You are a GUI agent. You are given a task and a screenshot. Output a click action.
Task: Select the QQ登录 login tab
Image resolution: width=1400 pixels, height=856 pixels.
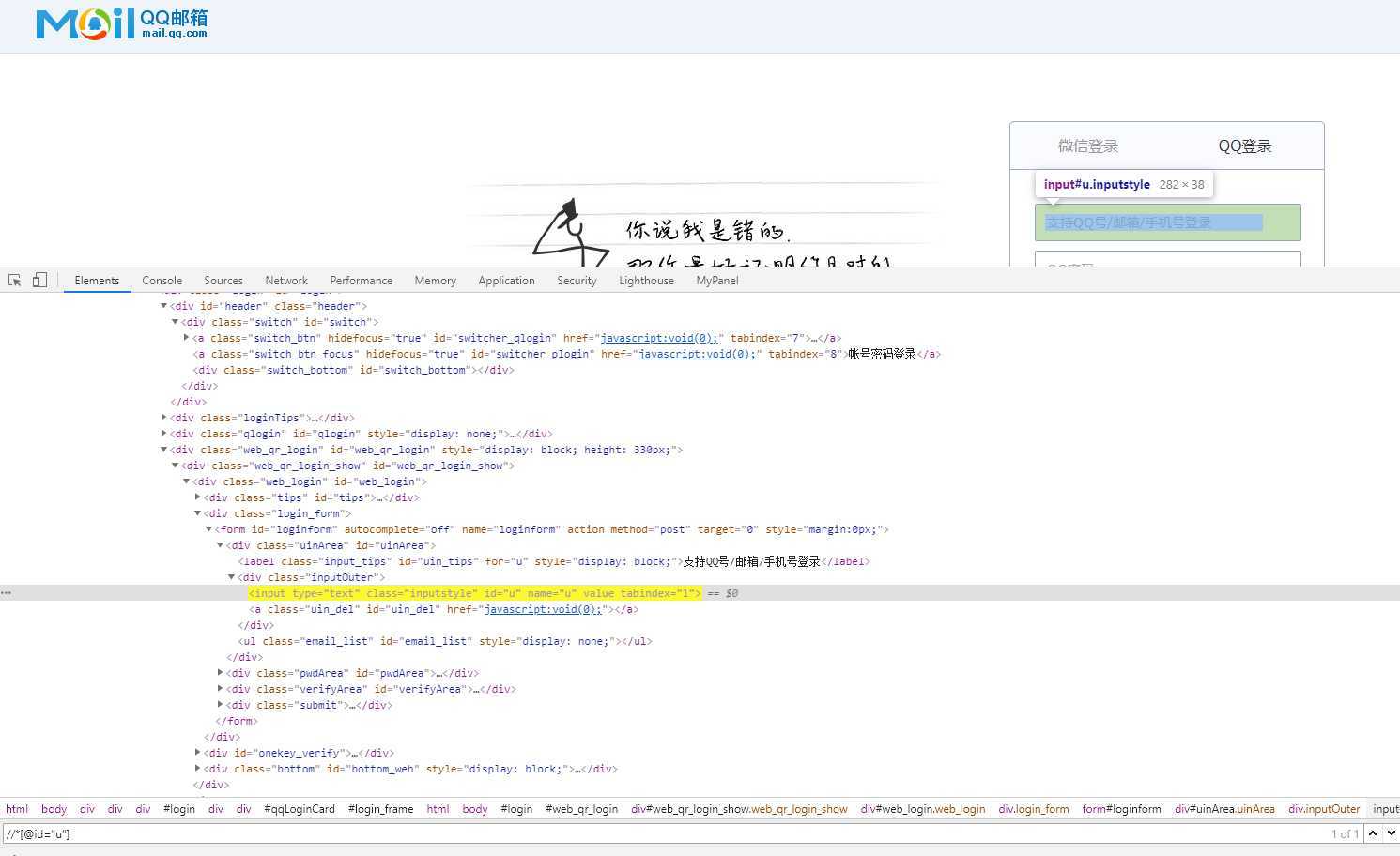[1245, 145]
